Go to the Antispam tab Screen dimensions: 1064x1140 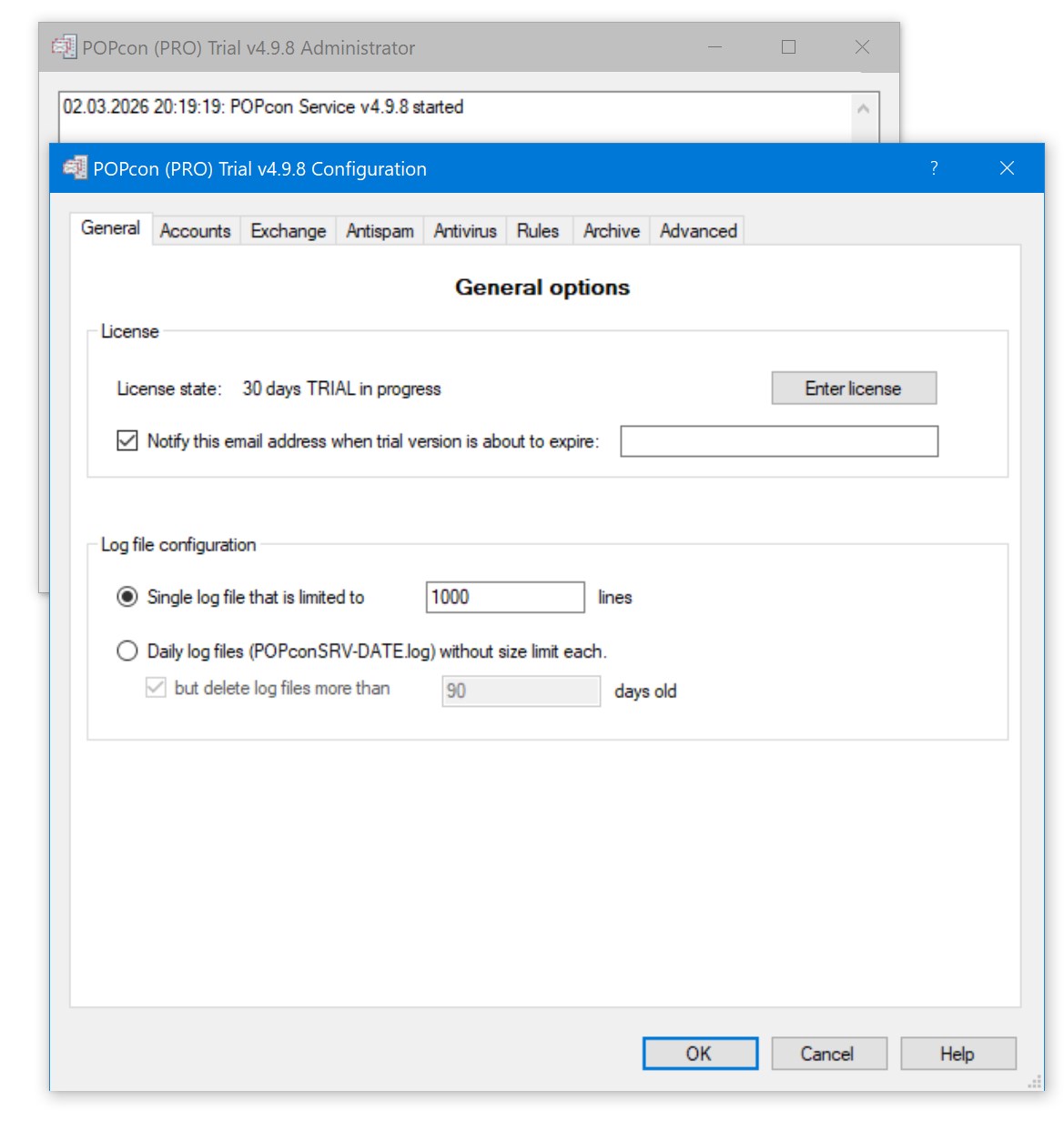[x=380, y=231]
